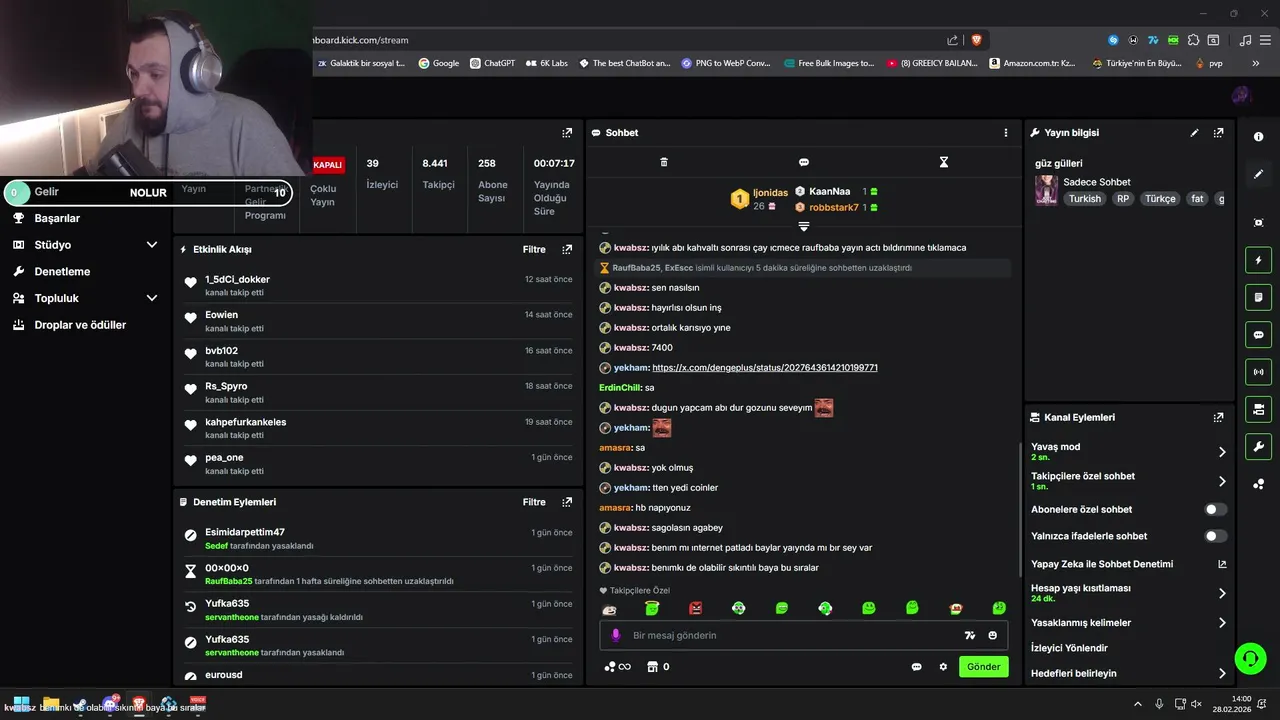The height and width of the screenshot is (720, 1280).
Task: Click the green emote with halo
Action: click(x=652, y=608)
